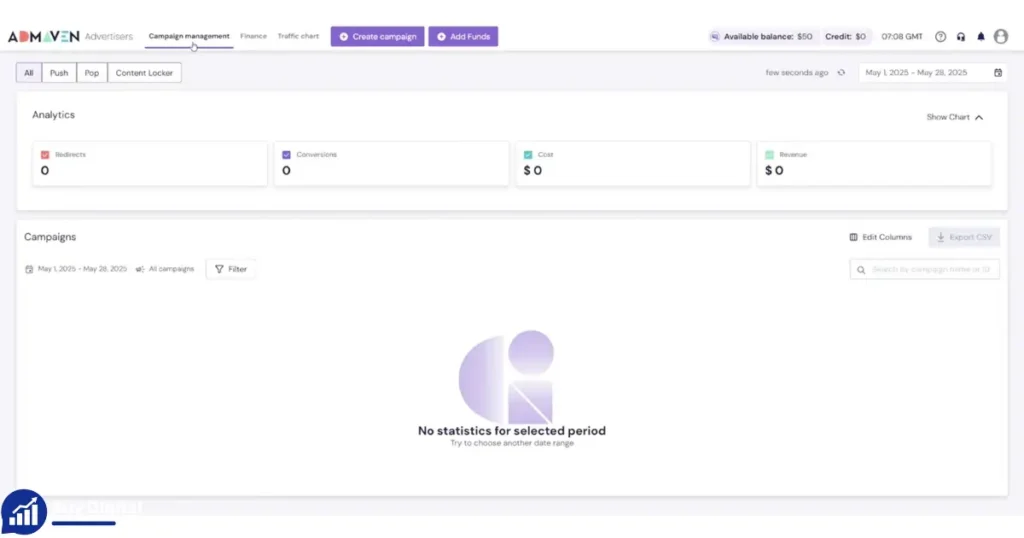Collapse chart using Show Chart chevron

(x=979, y=118)
